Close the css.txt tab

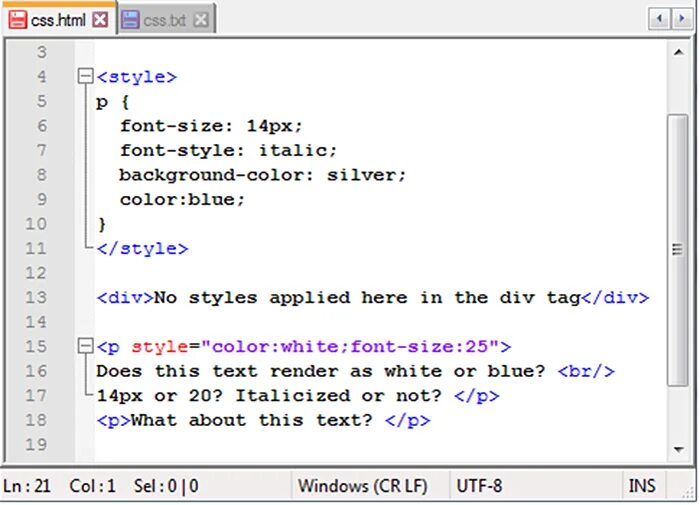point(201,20)
